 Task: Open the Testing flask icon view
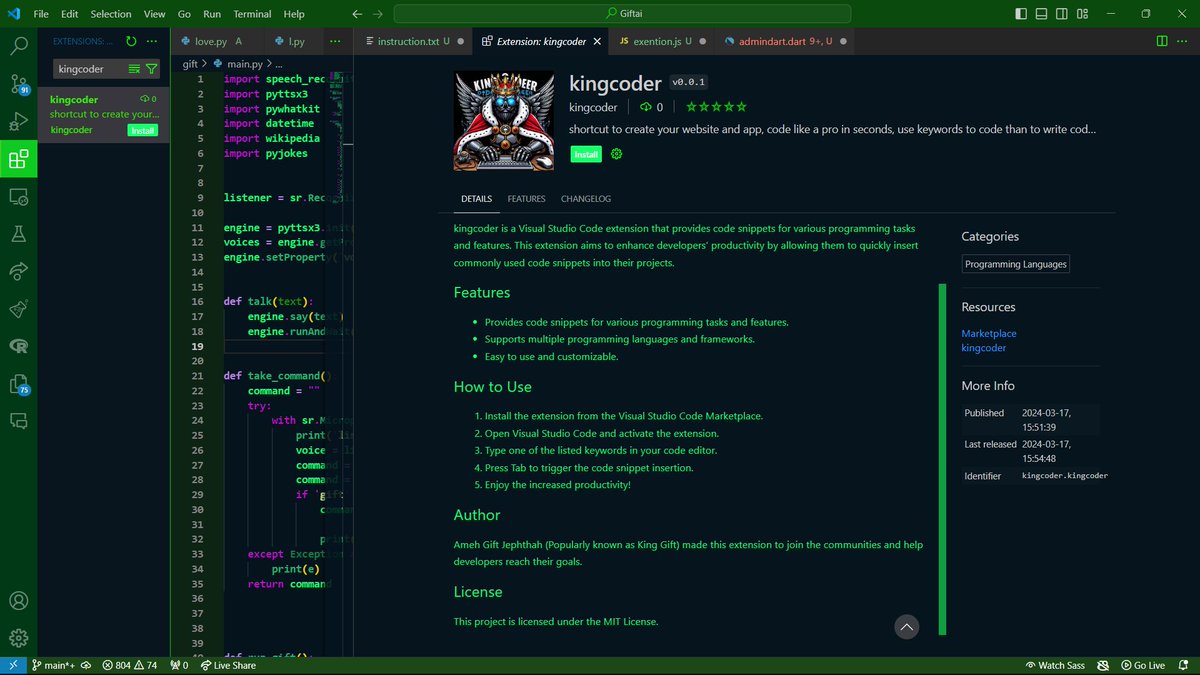(x=18, y=234)
